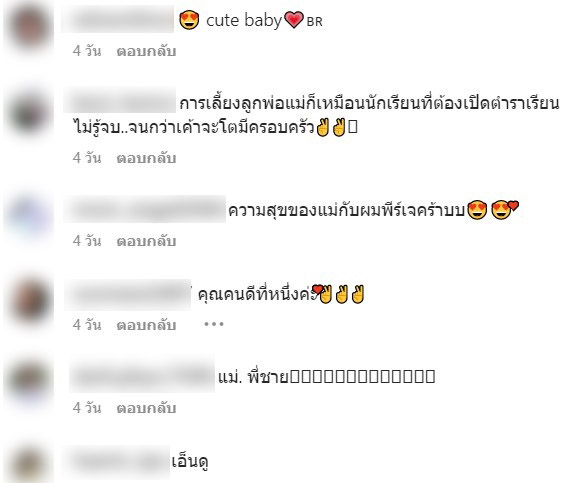This screenshot has width=571, height=483.
Task: Open avatar beside the เอ็นดู comment
Action: (x=29, y=463)
